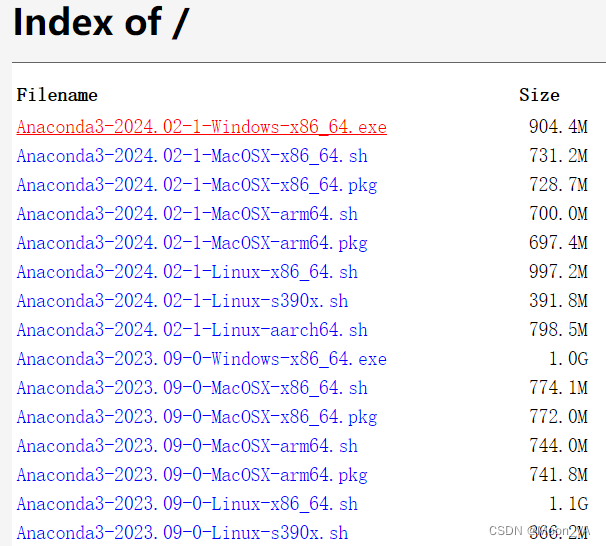This screenshot has height=546, width=606.
Task: Open Anaconda3-2023.09-0-Linux-s390x.sh link
Action: click(182, 533)
